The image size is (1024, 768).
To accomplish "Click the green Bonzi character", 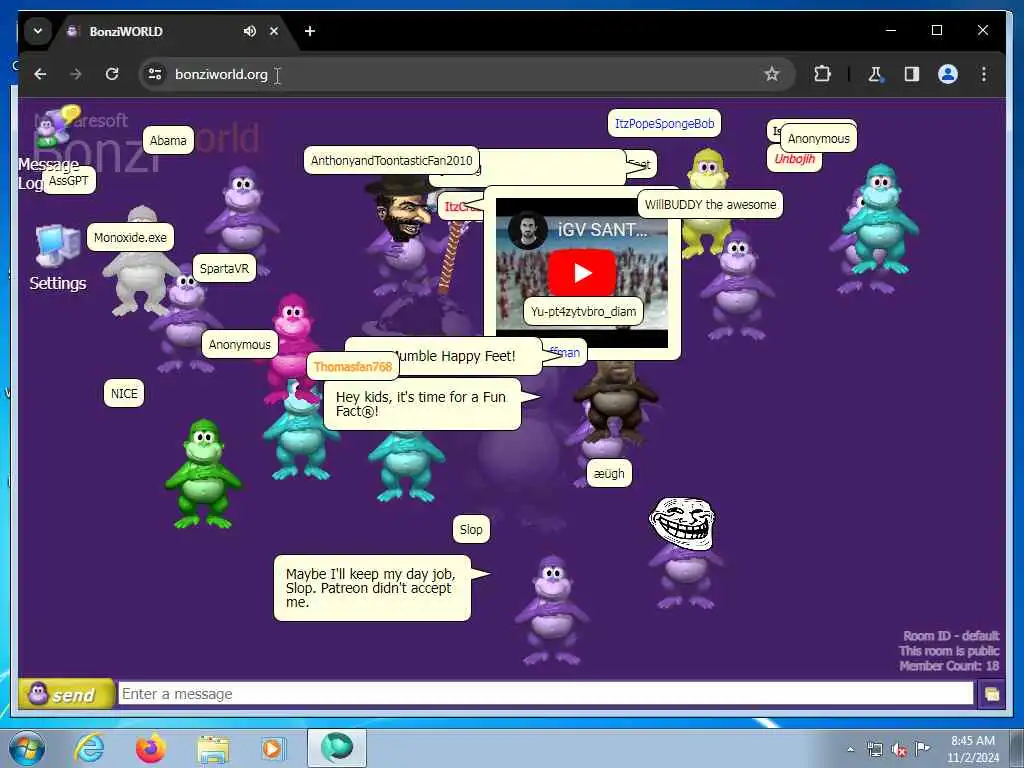I will click(202, 473).
